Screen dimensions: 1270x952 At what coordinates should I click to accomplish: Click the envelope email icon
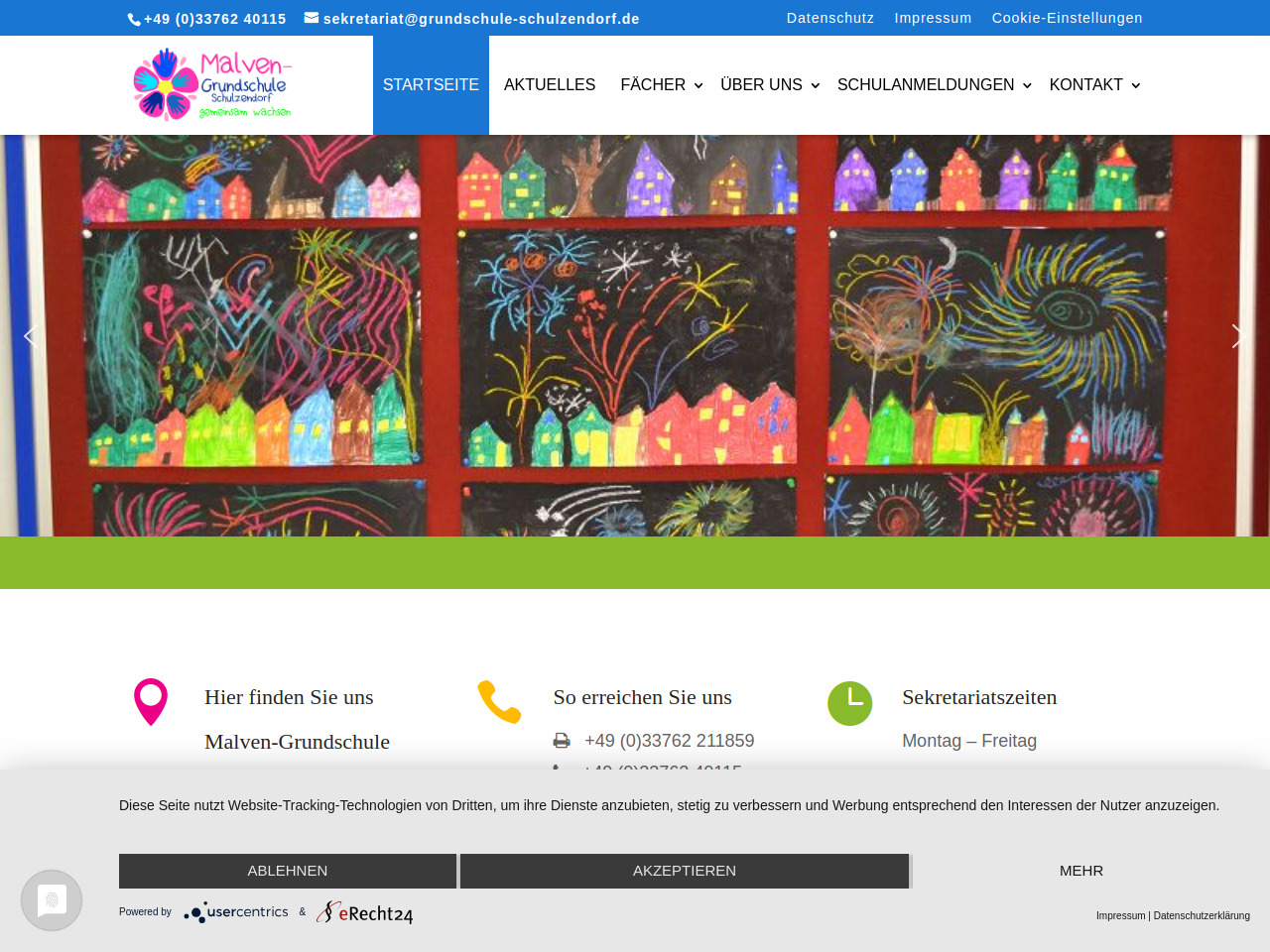312,18
